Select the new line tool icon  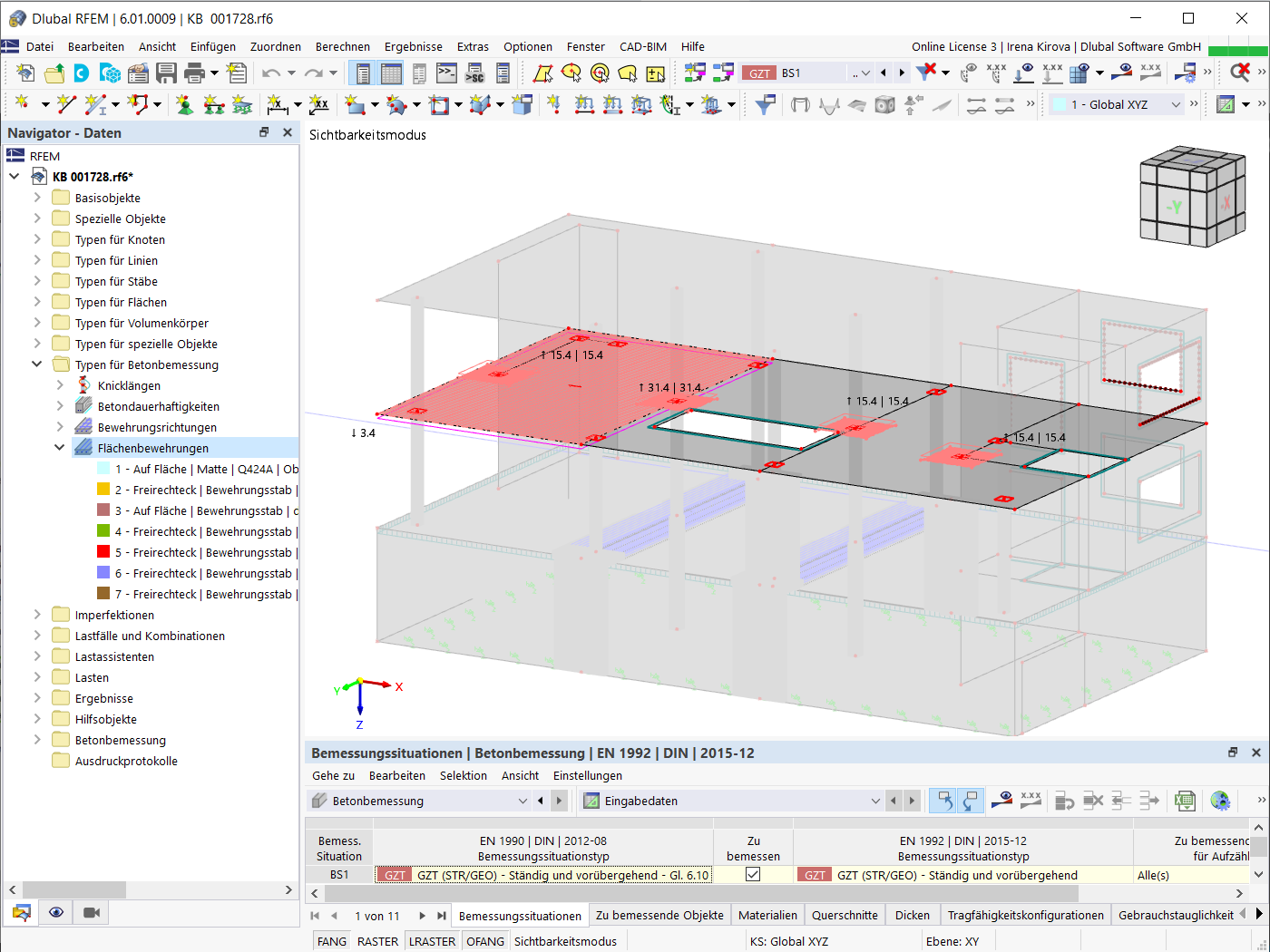[x=65, y=105]
